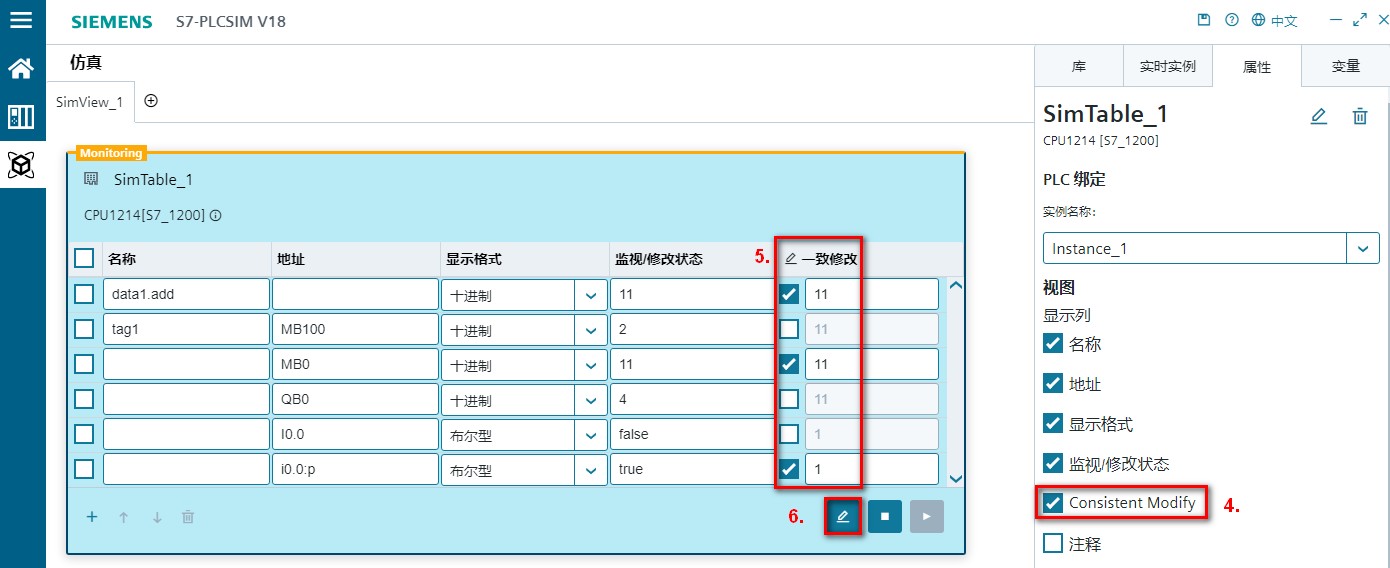Viewport: 1390px width, 568px height.
Task: Add a new row with the plus icon
Action: (92, 517)
